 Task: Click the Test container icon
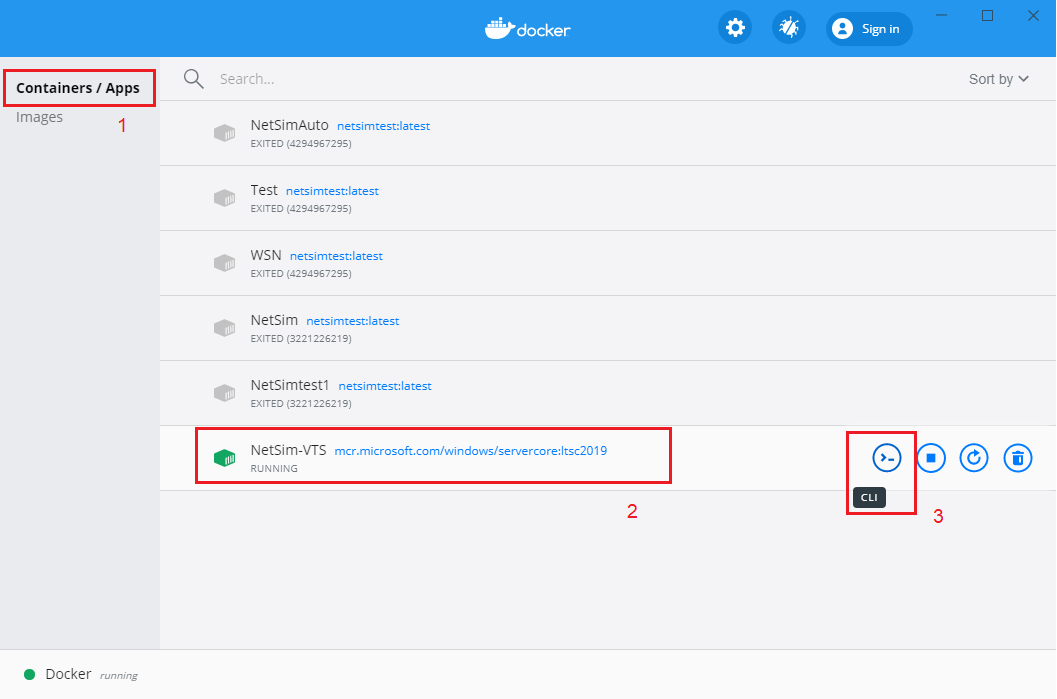coord(224,198)
